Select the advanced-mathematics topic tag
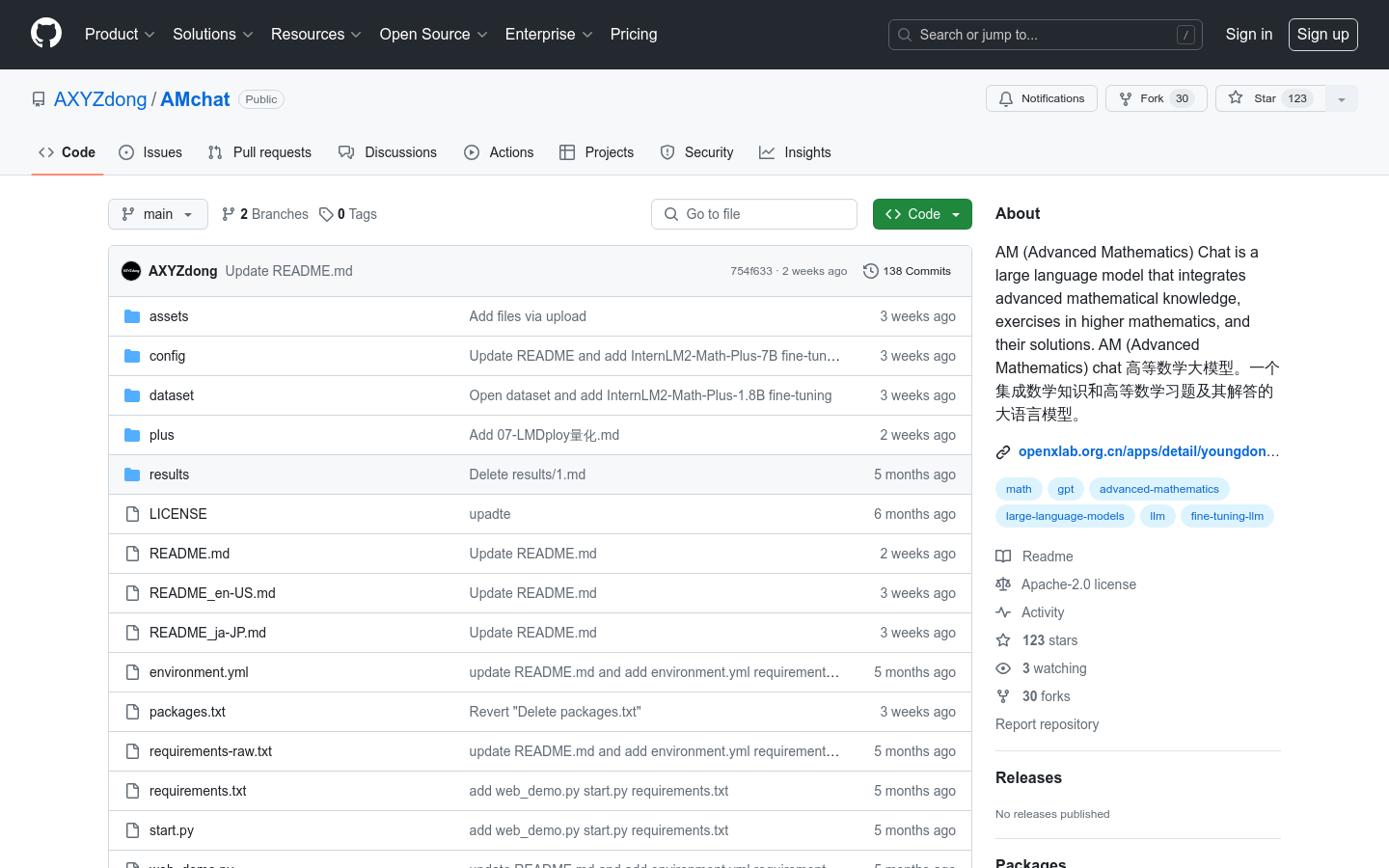 click(1158, 489)
